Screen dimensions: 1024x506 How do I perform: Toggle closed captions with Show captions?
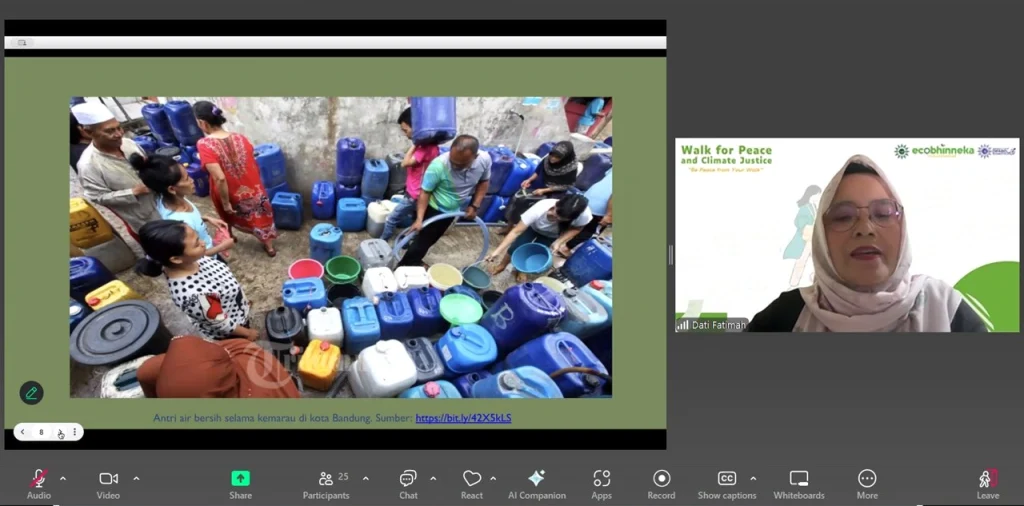pyautogui.click(x=727, y=480)
